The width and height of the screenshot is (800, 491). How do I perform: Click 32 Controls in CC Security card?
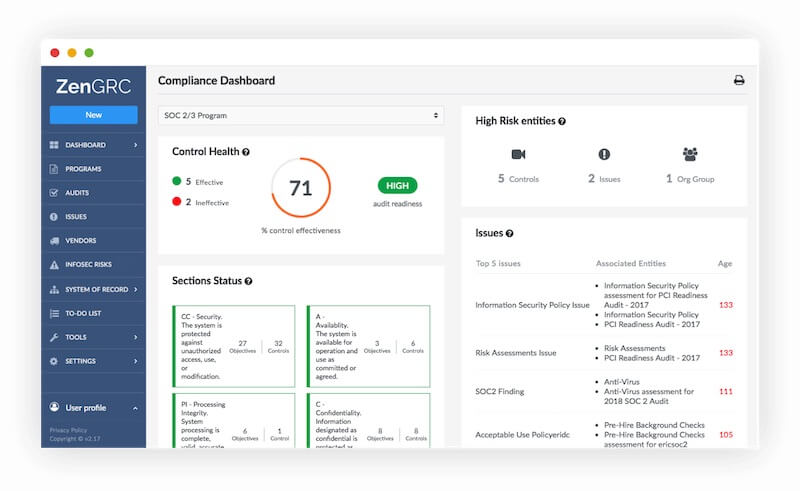279,347
